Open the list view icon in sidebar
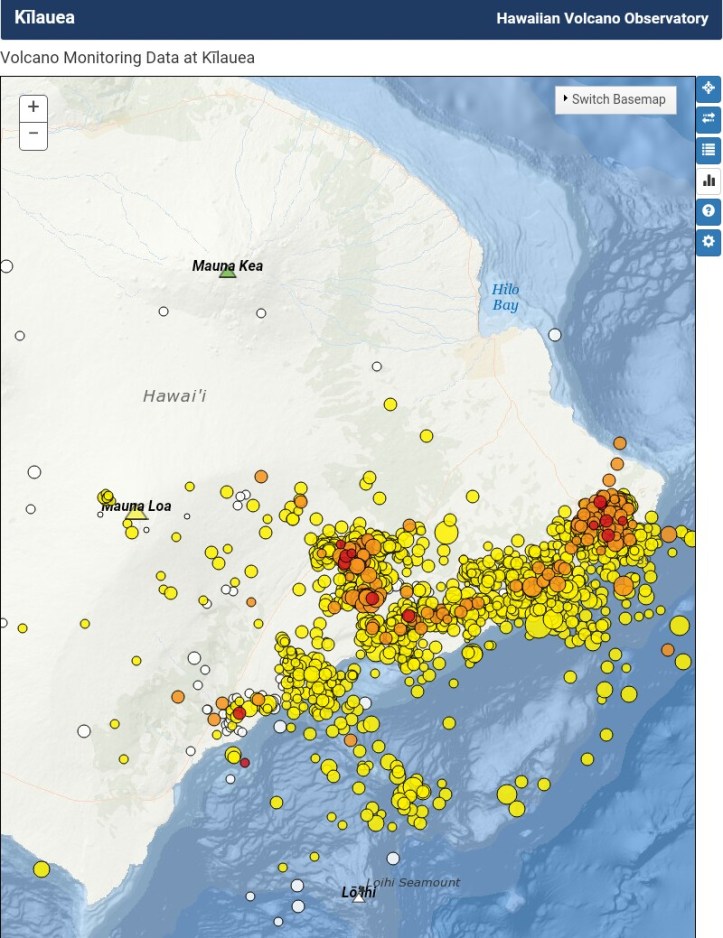The width and height of the screenshot is (723, 938). click(708, 150)
